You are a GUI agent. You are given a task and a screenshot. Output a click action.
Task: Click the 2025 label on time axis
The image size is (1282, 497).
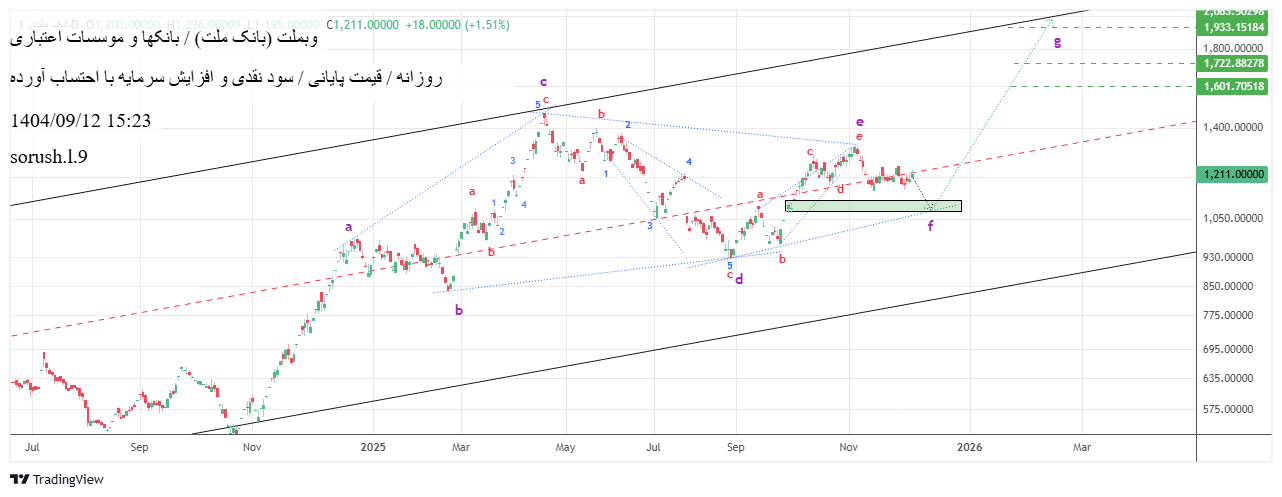[373, 447]
